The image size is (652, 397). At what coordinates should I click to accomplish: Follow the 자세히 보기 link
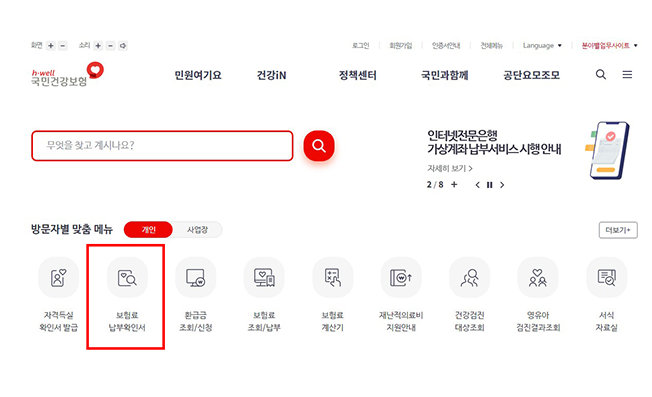point(450,168)
